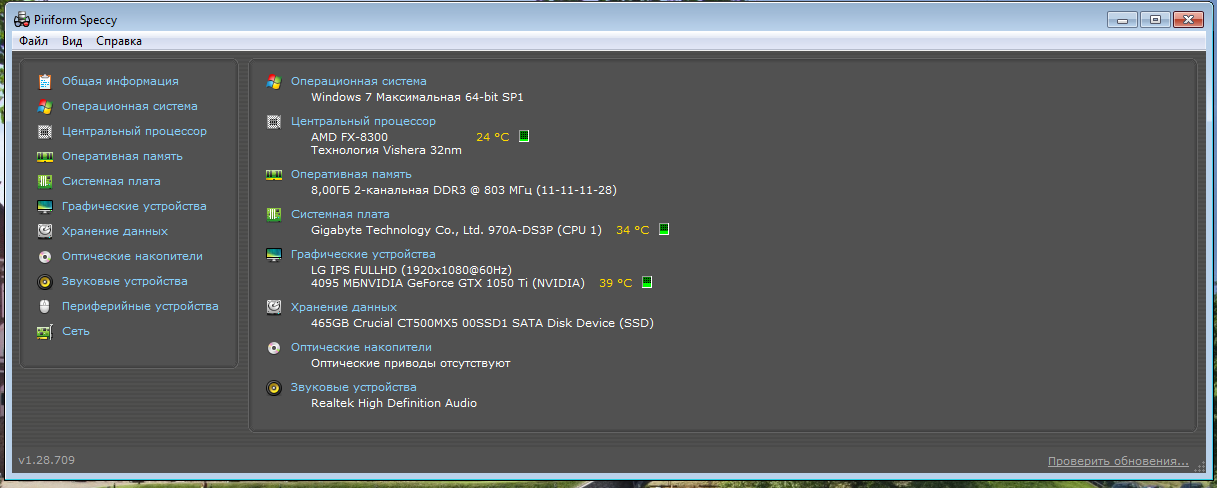Click the 8,00ГБ 2-канальная DDR3 line
The image size is (1217, 488).
(x=464, y=190)
